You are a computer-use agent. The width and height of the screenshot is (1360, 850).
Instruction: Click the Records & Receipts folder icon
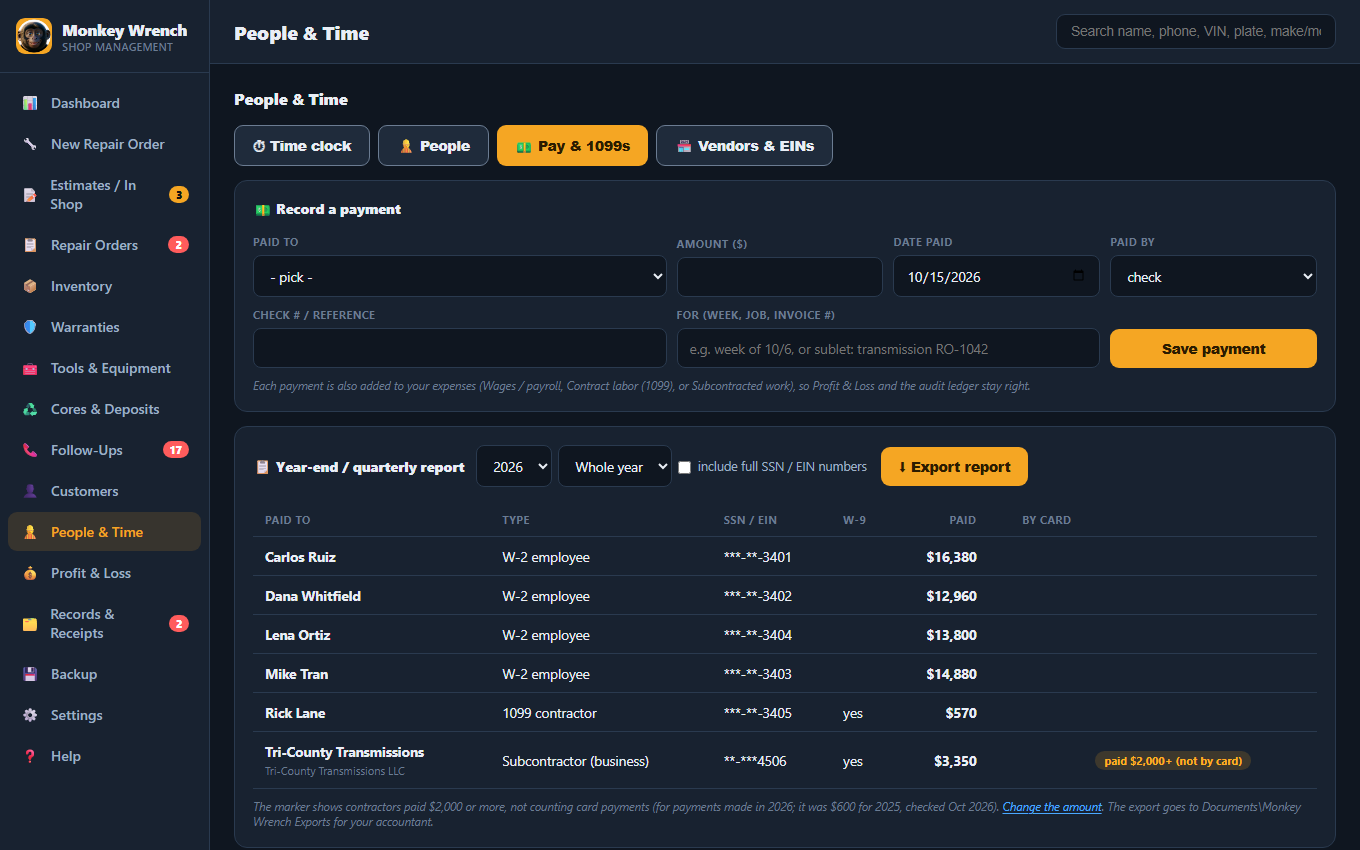pos(30,624)
